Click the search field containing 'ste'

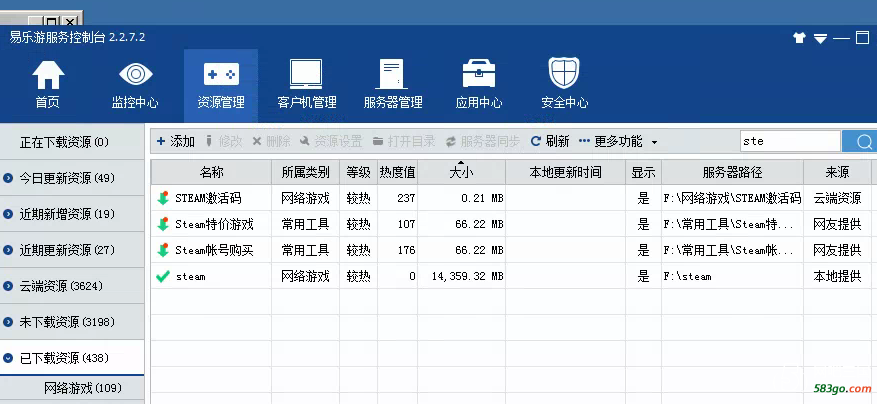coord(790,142)
